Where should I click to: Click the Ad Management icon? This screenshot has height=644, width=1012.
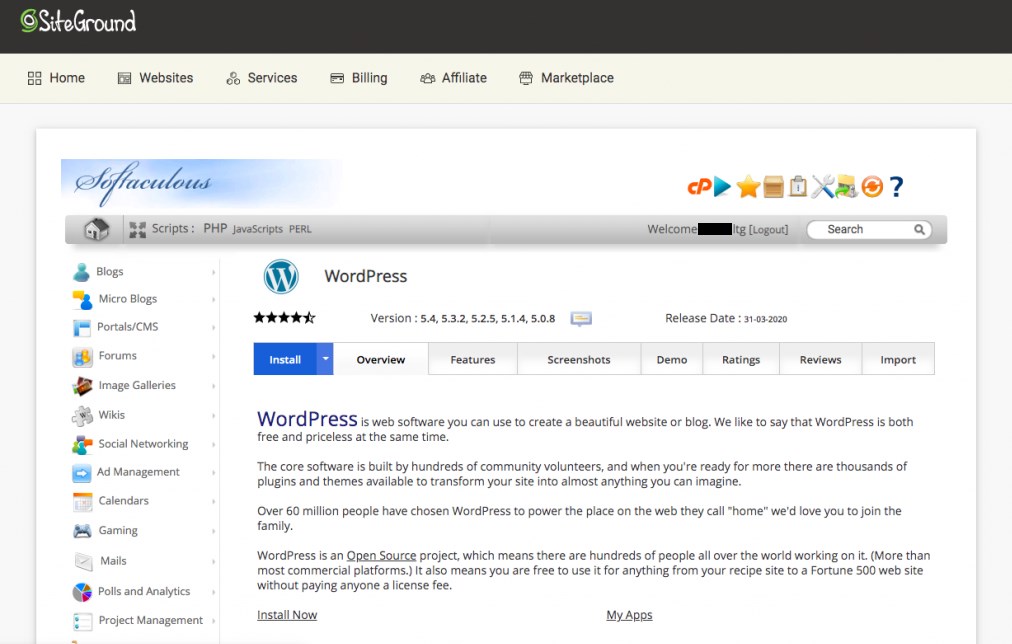coord(82,473)
